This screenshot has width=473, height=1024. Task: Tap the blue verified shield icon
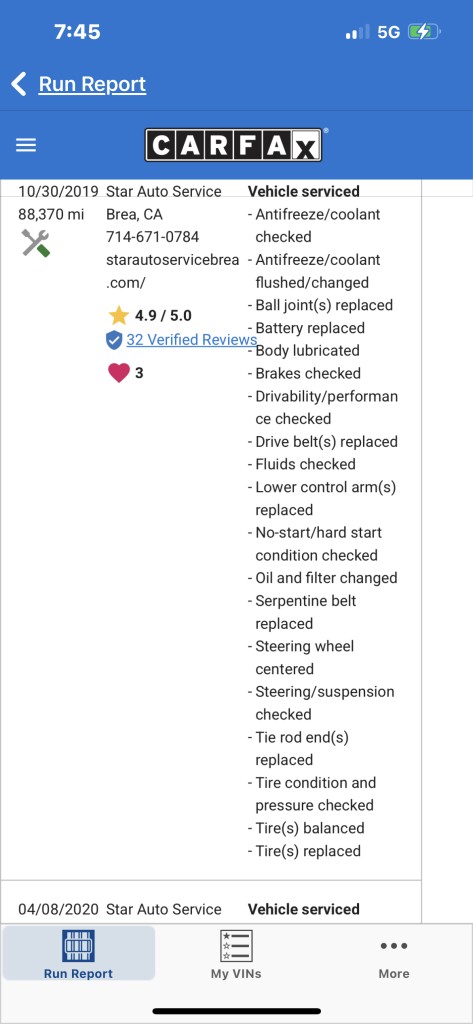coord(114,340)
